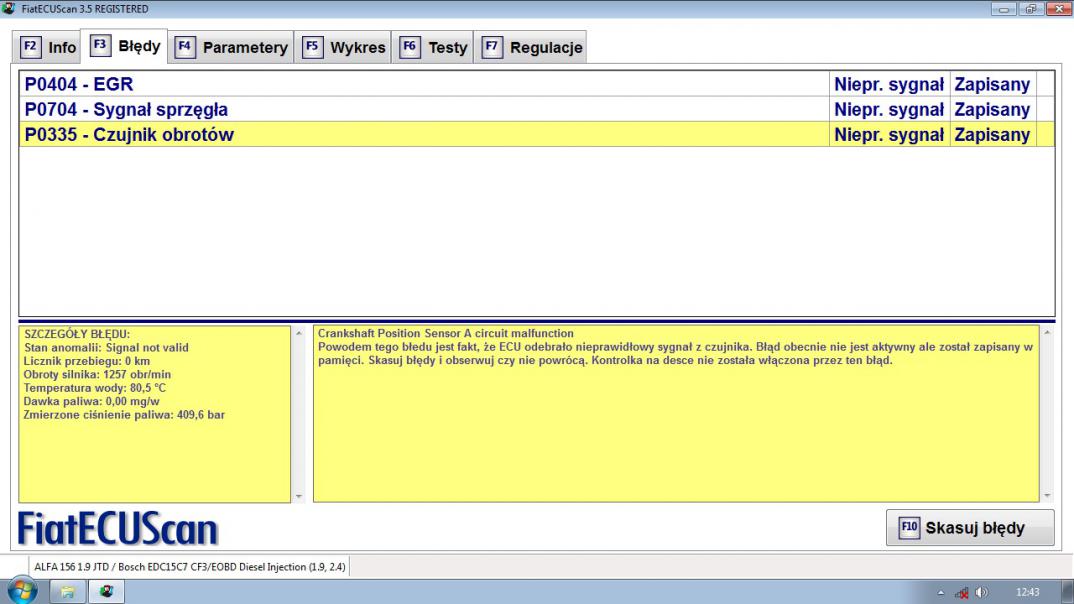Switch to the Błędy tab
This screenshot has height=604, width=1074.
click(x=125, y=46)
